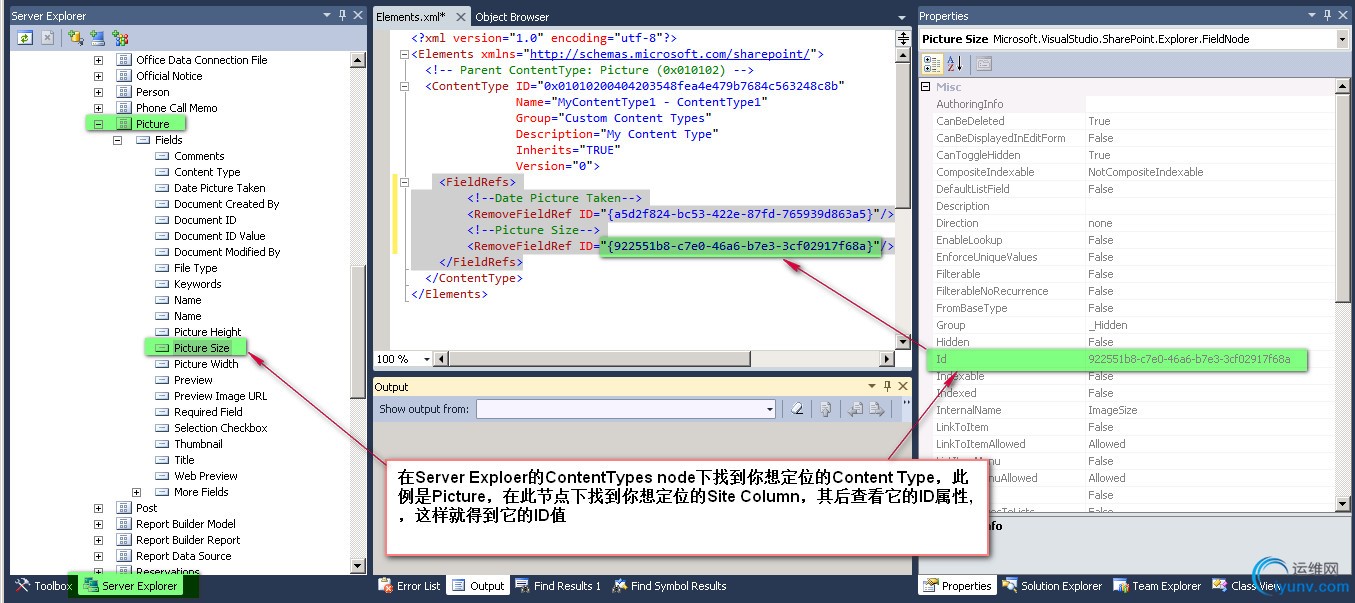
Task: Click the disabled Stop Refresh icon in Server Explorer
Action: click(x=47, y=38)
